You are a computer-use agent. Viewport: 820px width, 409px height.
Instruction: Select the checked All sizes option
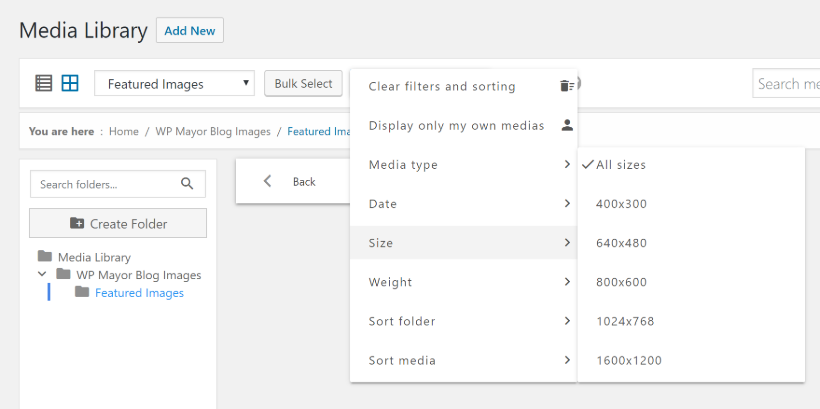(691, 165)
